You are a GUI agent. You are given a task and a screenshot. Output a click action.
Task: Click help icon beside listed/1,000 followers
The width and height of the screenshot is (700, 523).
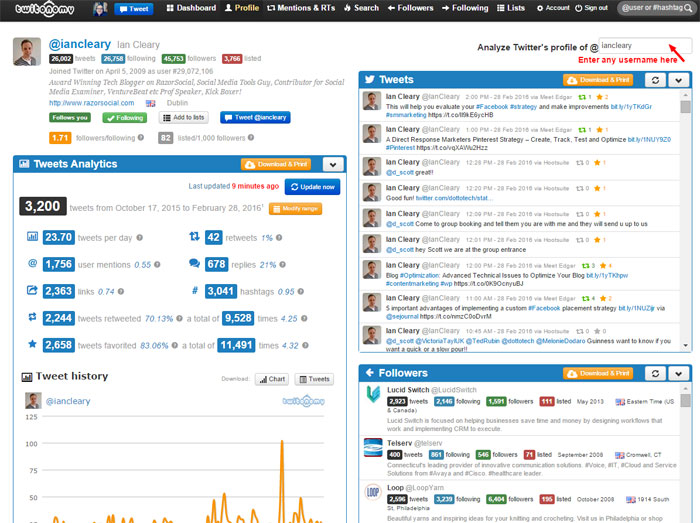point(251,137)
